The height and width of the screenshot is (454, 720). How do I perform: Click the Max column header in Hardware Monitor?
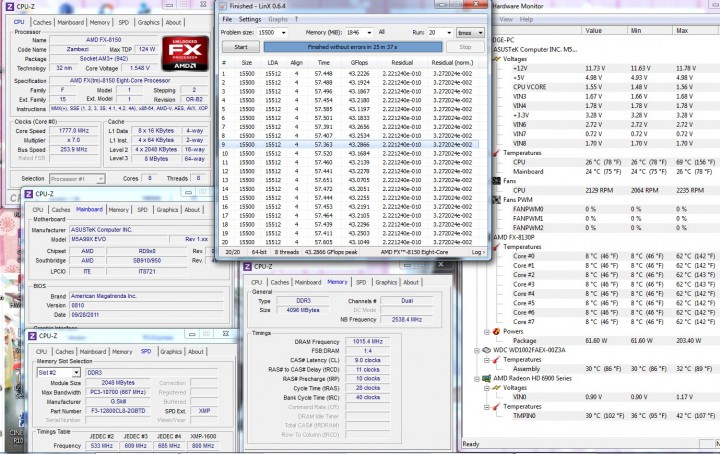coord(695,30)
